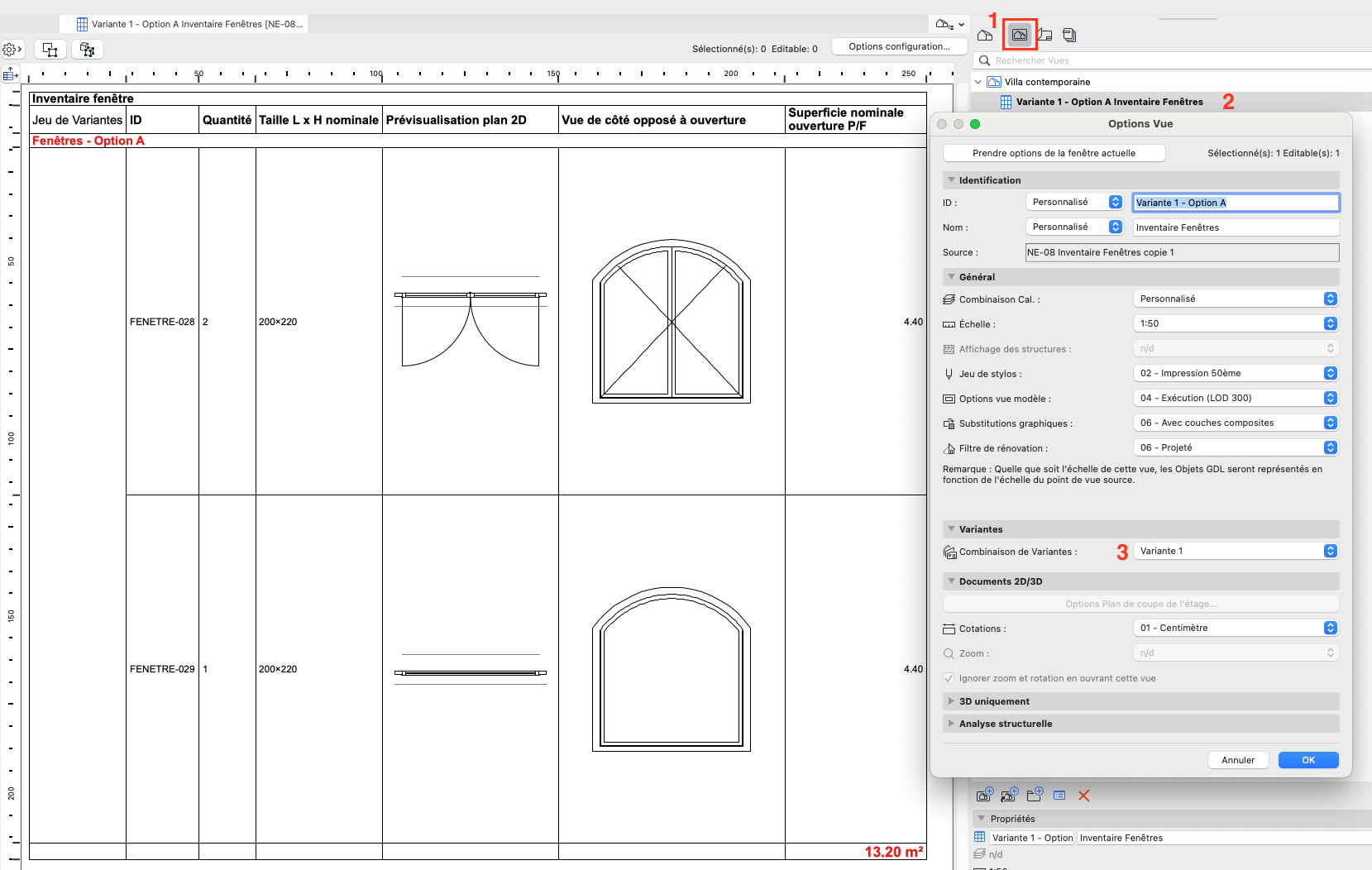Click Propriétés Variante 1 - Option ID field
The width and height of the screenshot is (1372, 870).
(1032, 838)
